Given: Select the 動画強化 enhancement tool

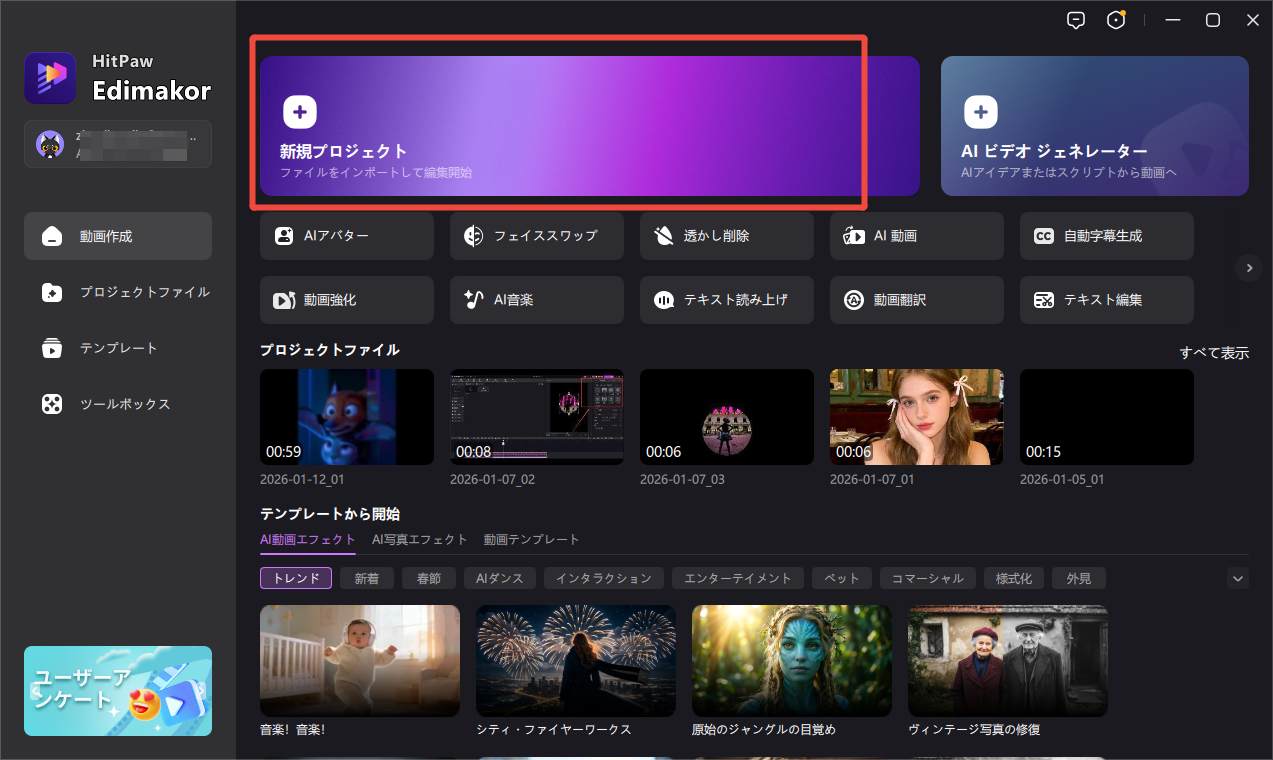Looking at the screenshot, I should (x=346, y=299).
